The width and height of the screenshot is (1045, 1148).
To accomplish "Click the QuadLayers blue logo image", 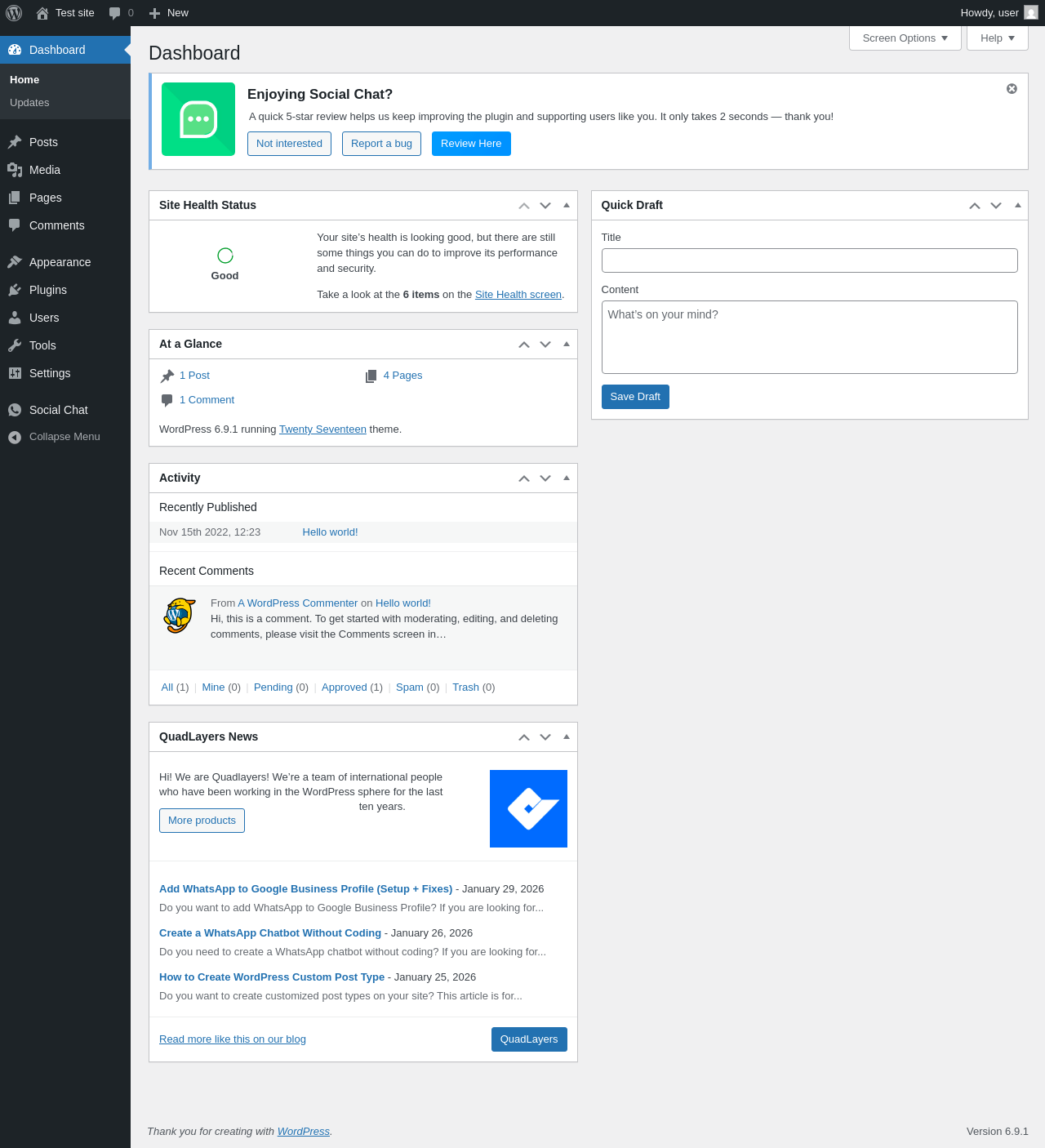I will click(528, 808).
